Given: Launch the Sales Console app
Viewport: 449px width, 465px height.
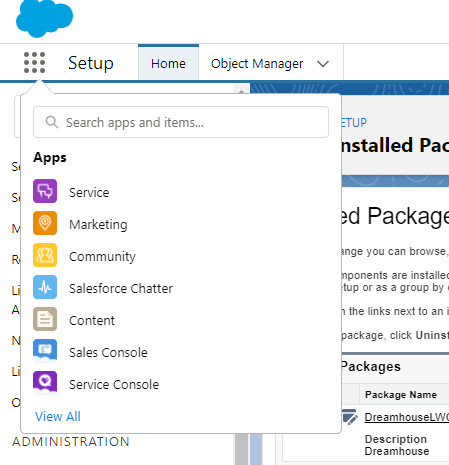Looking at the screenshot, I should 108,352.
